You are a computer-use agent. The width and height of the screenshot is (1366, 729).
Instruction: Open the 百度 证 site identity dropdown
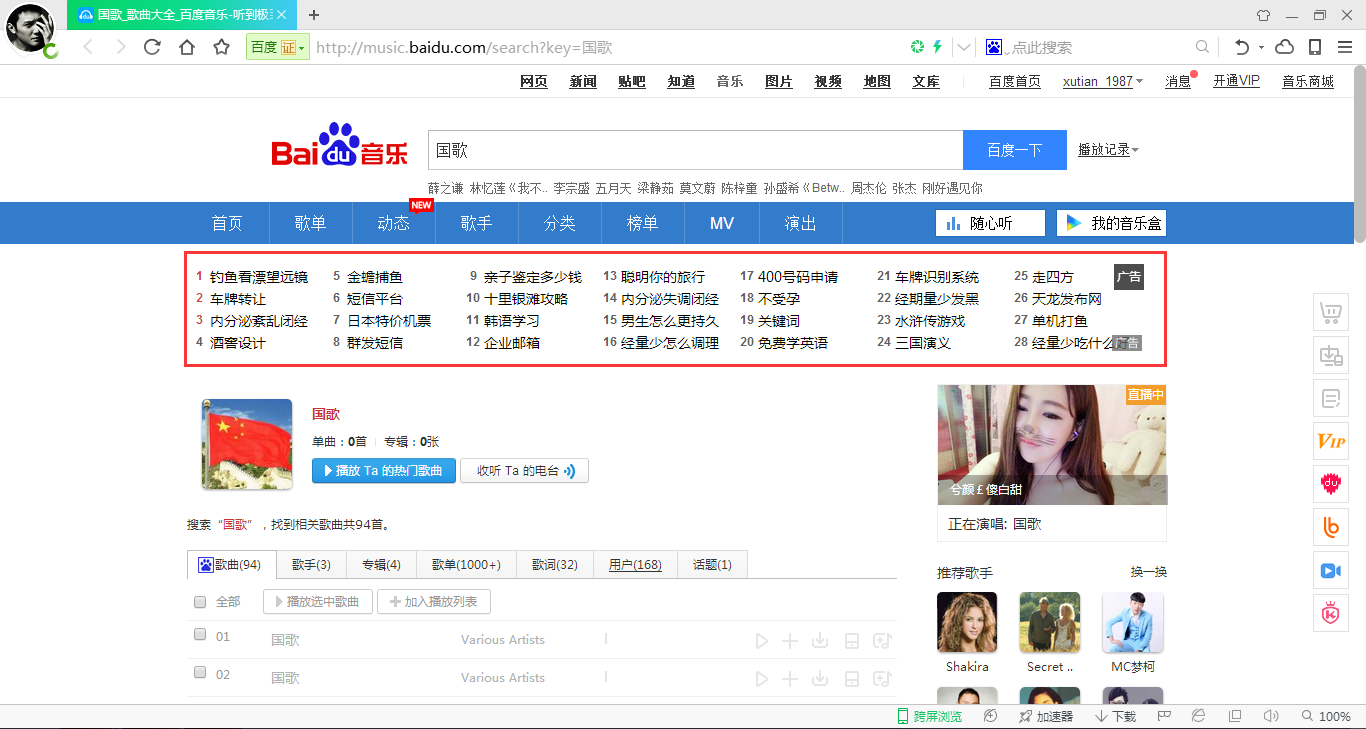point(277,47)
